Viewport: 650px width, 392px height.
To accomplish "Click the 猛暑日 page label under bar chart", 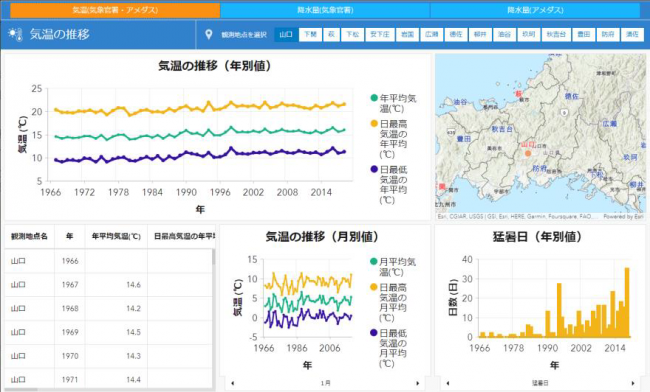I will pos(540,383).
